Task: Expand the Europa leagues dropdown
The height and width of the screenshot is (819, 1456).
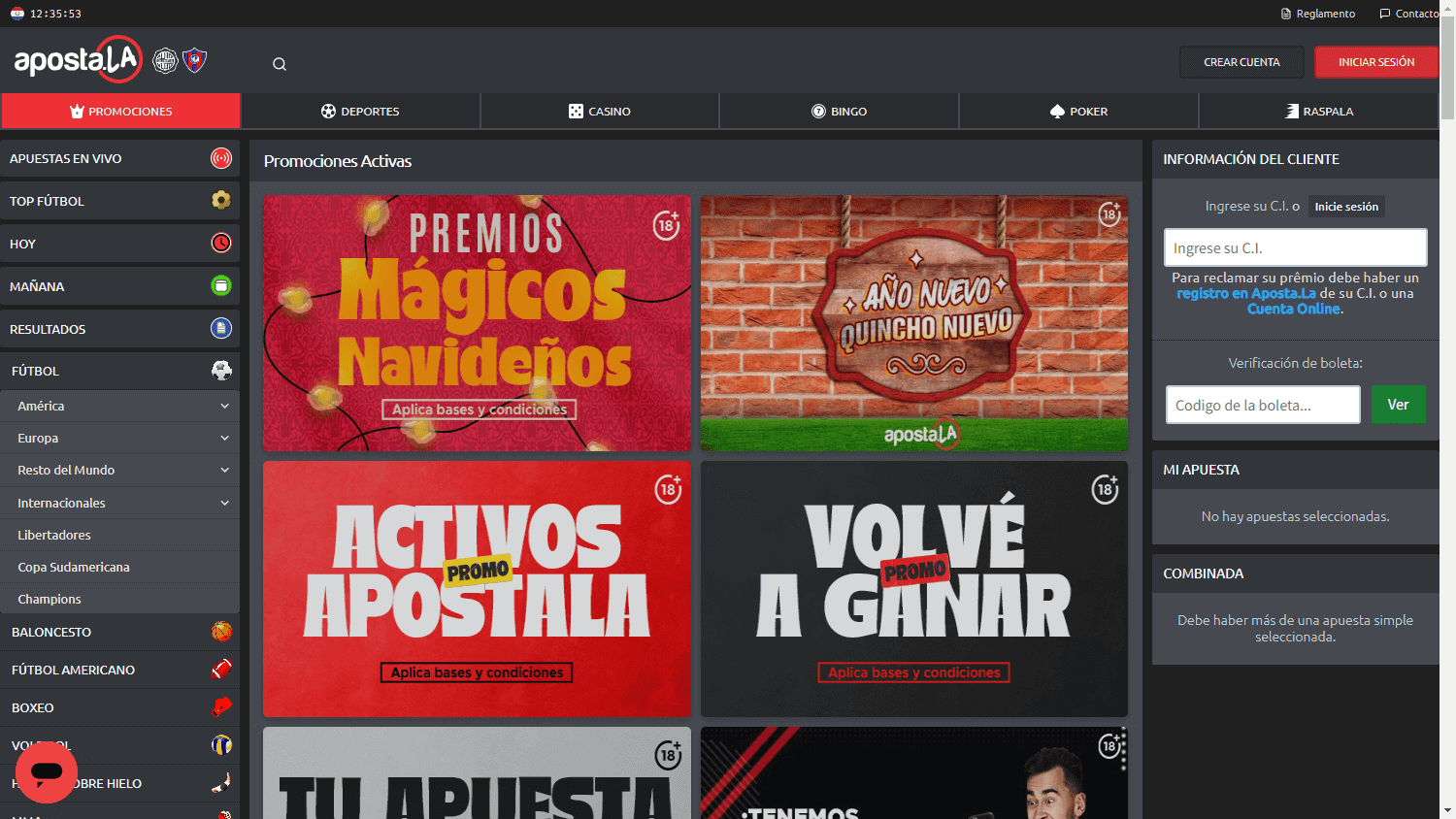Action: [x=224, y=439]
